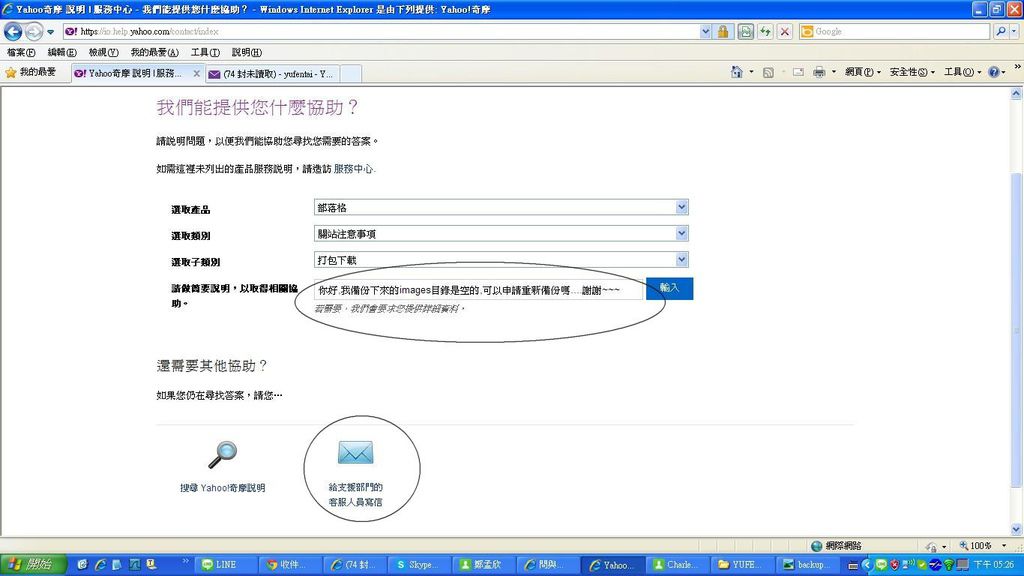Open the 選取產品 dropdown showing 部落格
The image size is (1024, 576).
[501, 208]
